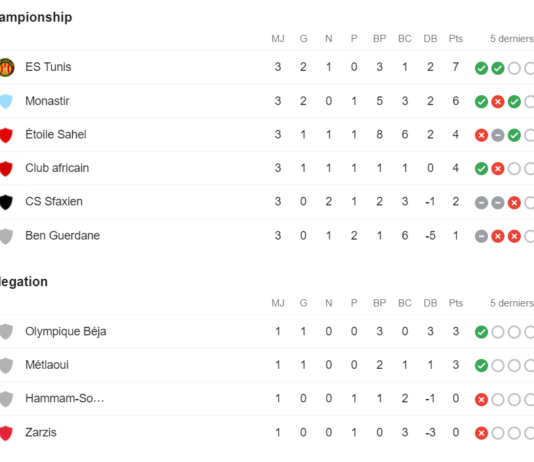Viewport: 534px width, 462px height.
Task: Click the MJ header in championship table
Action: 278,38
